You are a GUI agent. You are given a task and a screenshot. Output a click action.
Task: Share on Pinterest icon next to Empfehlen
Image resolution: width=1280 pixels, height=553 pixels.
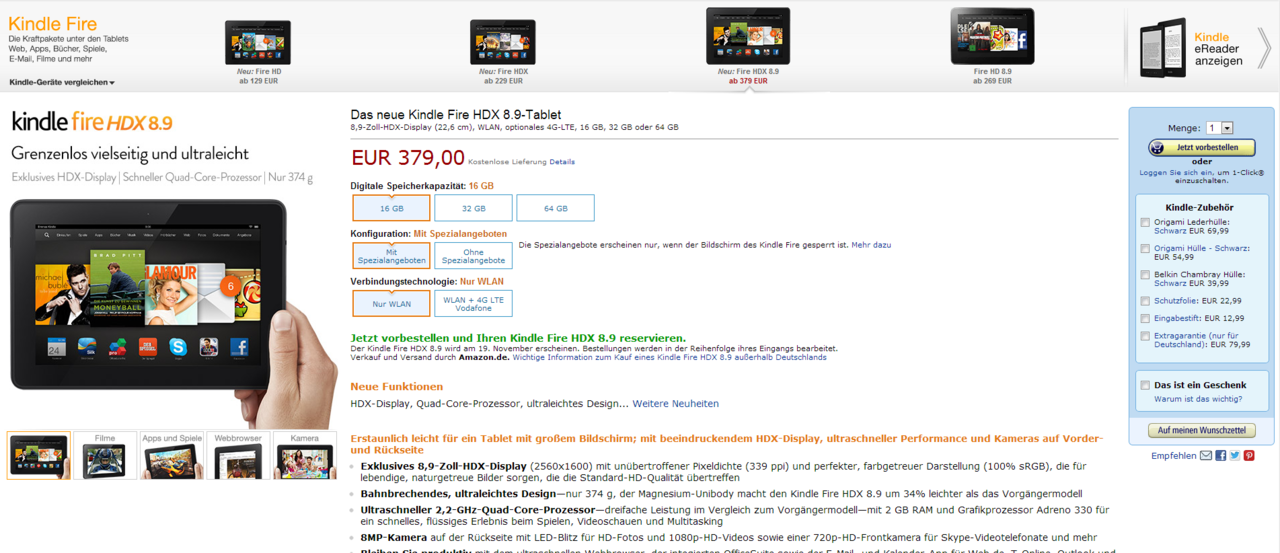point(1249,455)
